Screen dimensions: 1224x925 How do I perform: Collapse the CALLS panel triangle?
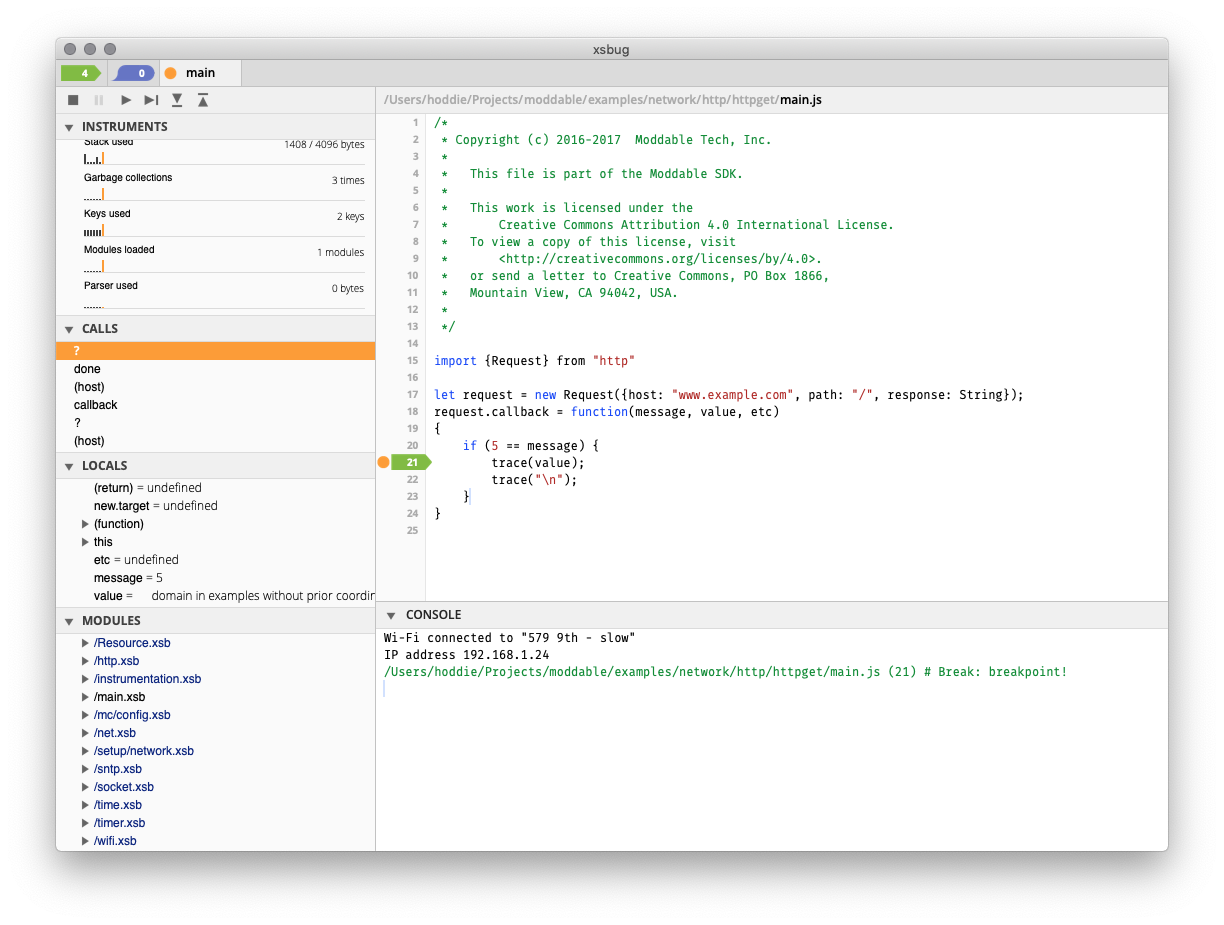pyautogui.click(x=69, y=329)
